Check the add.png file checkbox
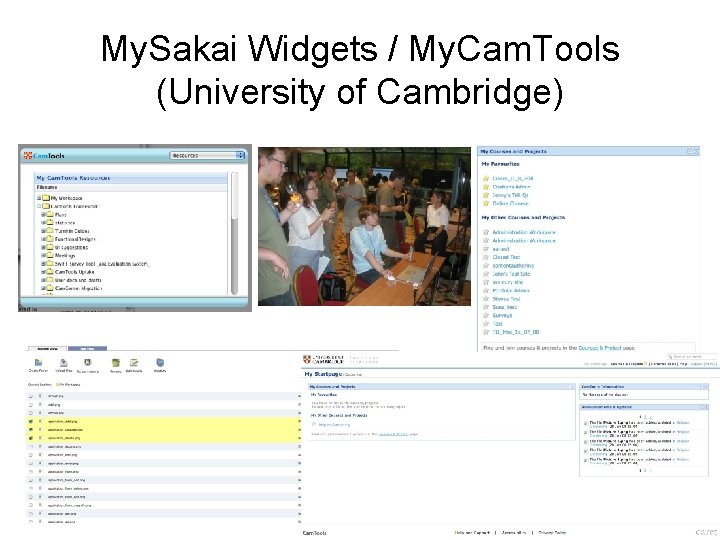 tap(31, 405)
